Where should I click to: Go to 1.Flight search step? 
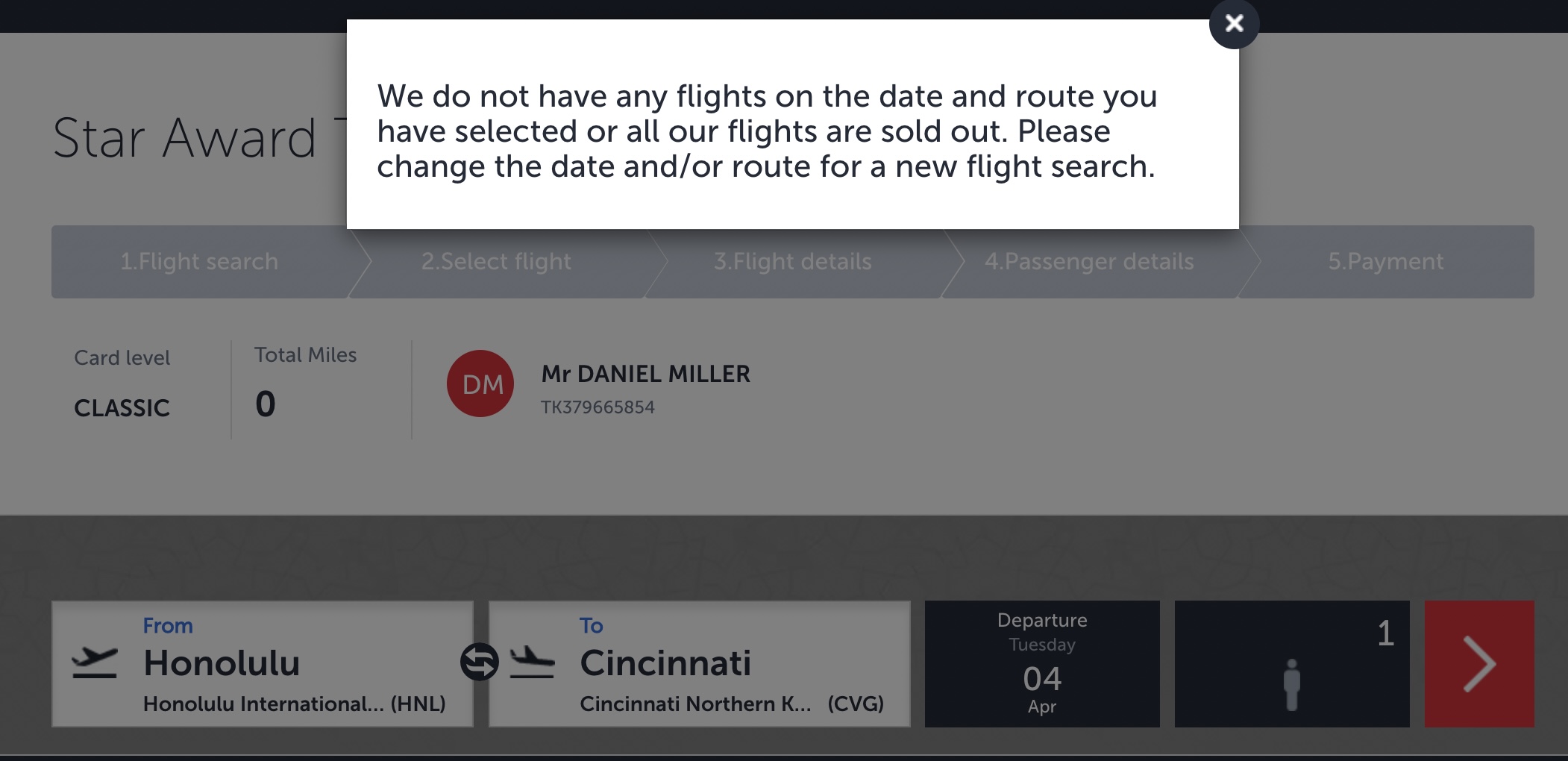click(x=199, y=262)
